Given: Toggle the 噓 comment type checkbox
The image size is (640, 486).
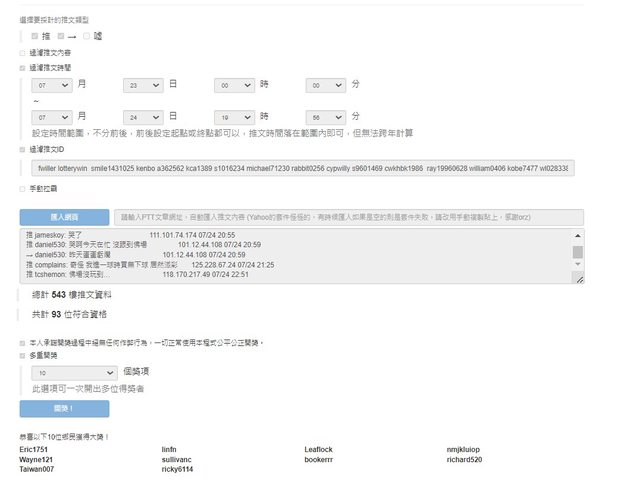Looking at the screenshot, I should tap(87, 36).
